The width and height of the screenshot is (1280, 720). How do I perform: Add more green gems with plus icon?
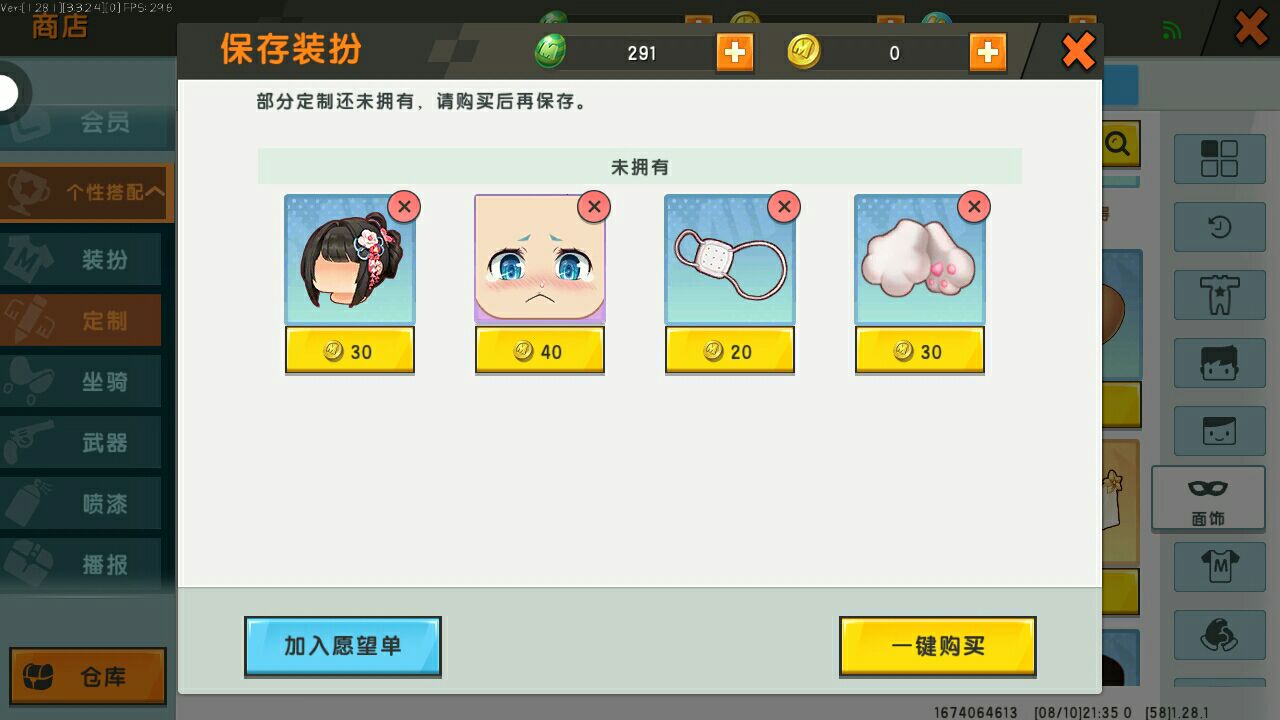[x=734, y=52]
